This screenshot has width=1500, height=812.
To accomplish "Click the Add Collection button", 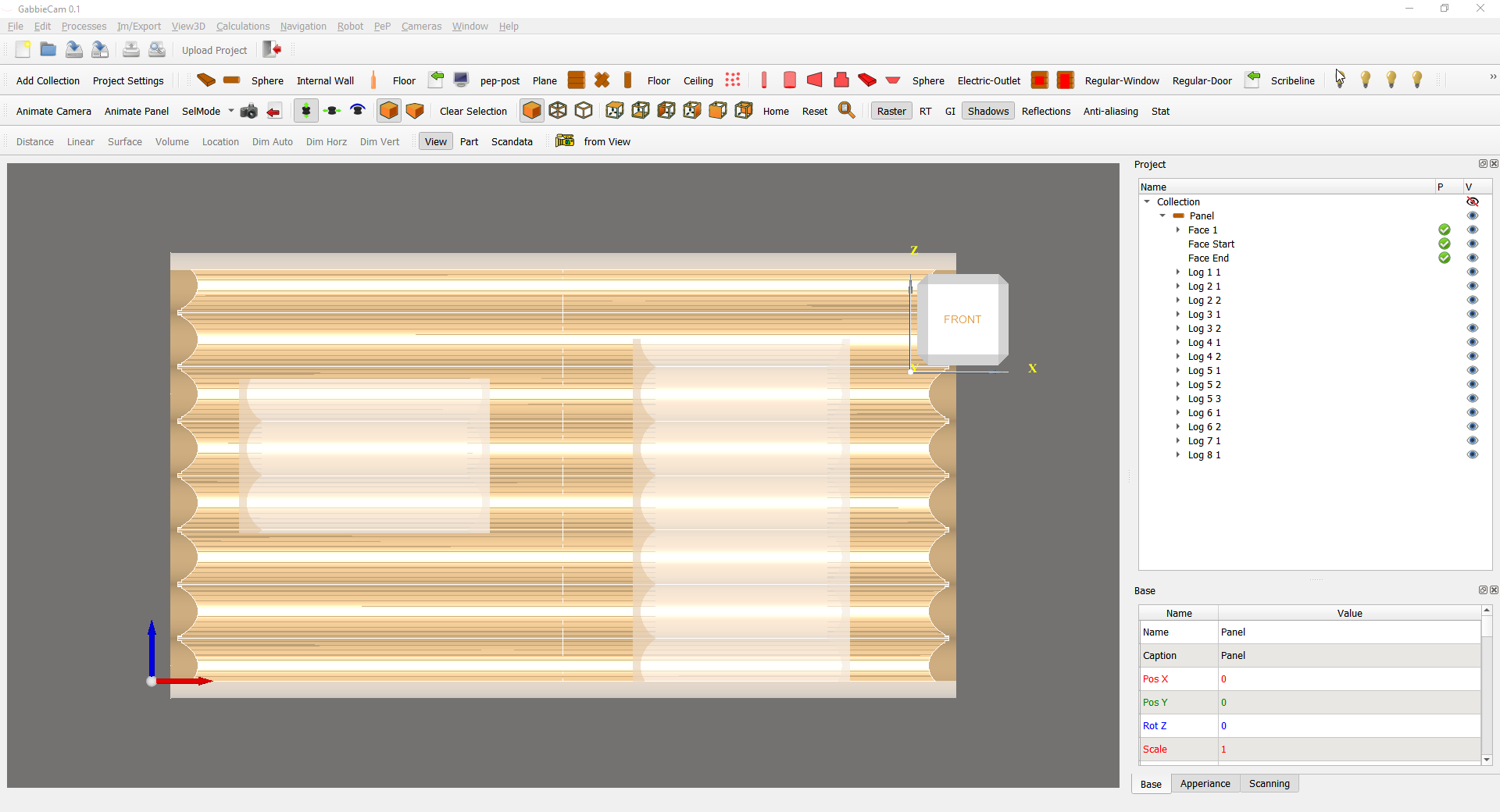I will pyautogui.click(x=48, y=80).
